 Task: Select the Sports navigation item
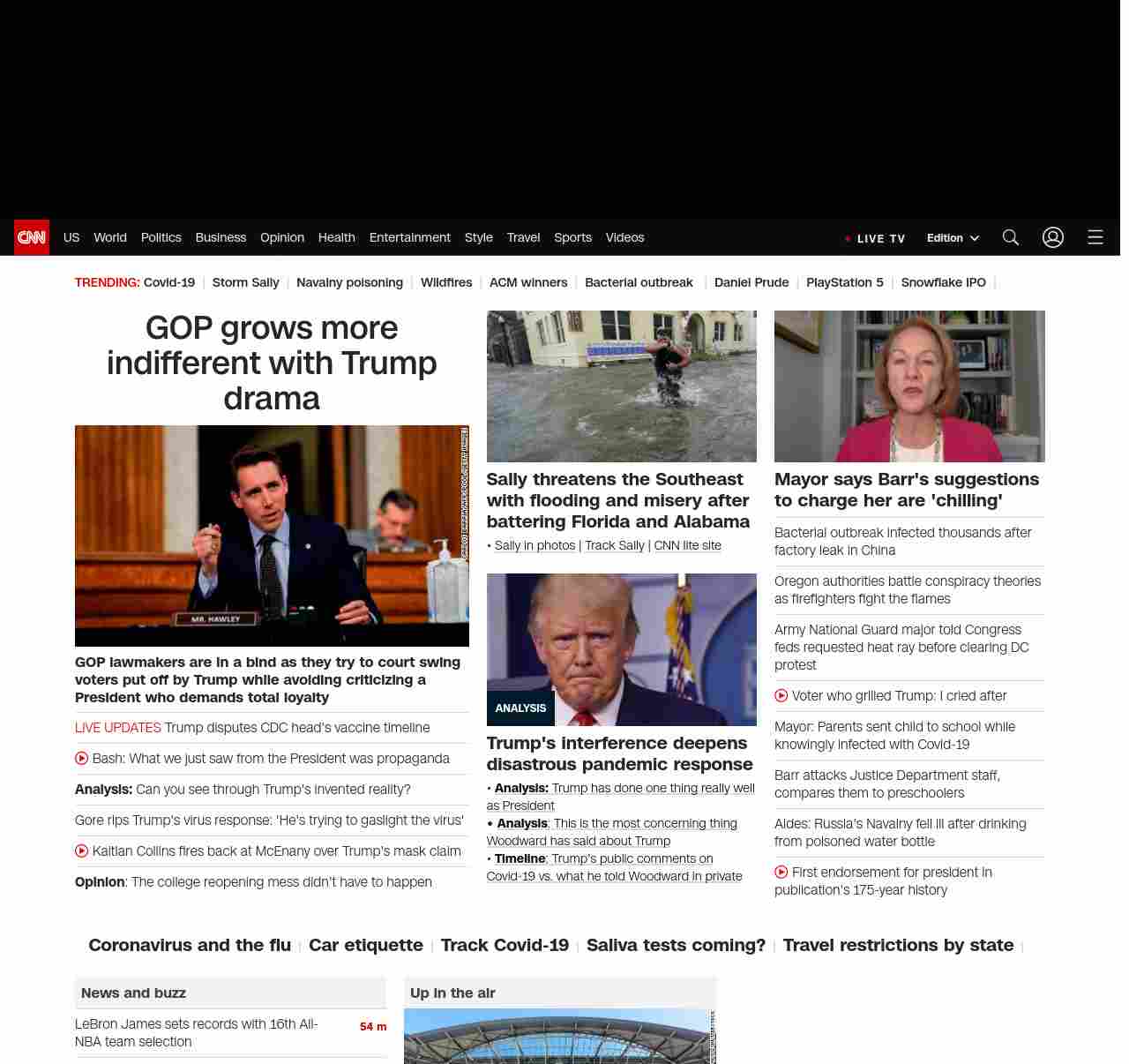572,237
